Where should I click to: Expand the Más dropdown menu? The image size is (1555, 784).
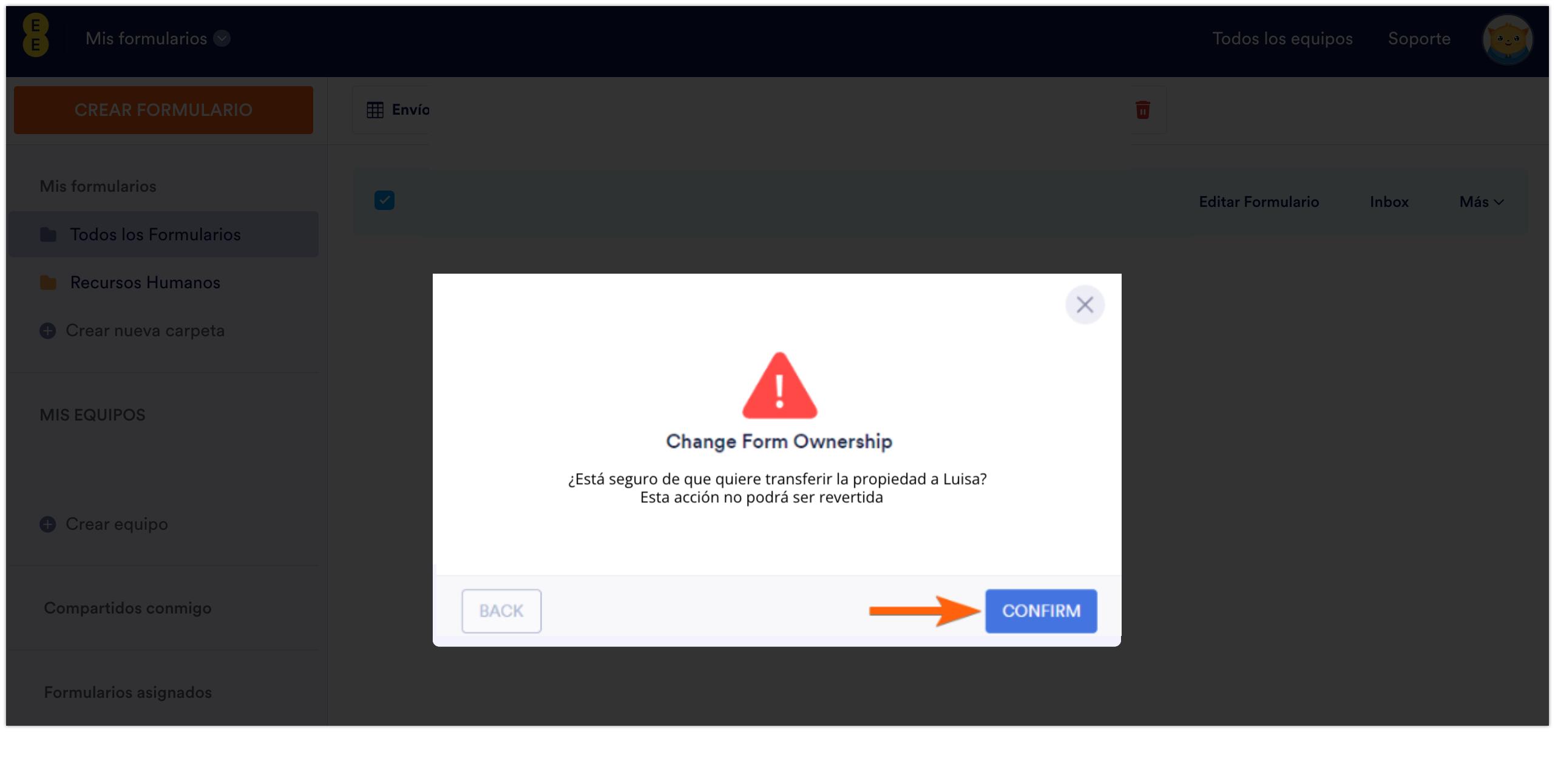pyautogui.click(x=1482, y=202)
